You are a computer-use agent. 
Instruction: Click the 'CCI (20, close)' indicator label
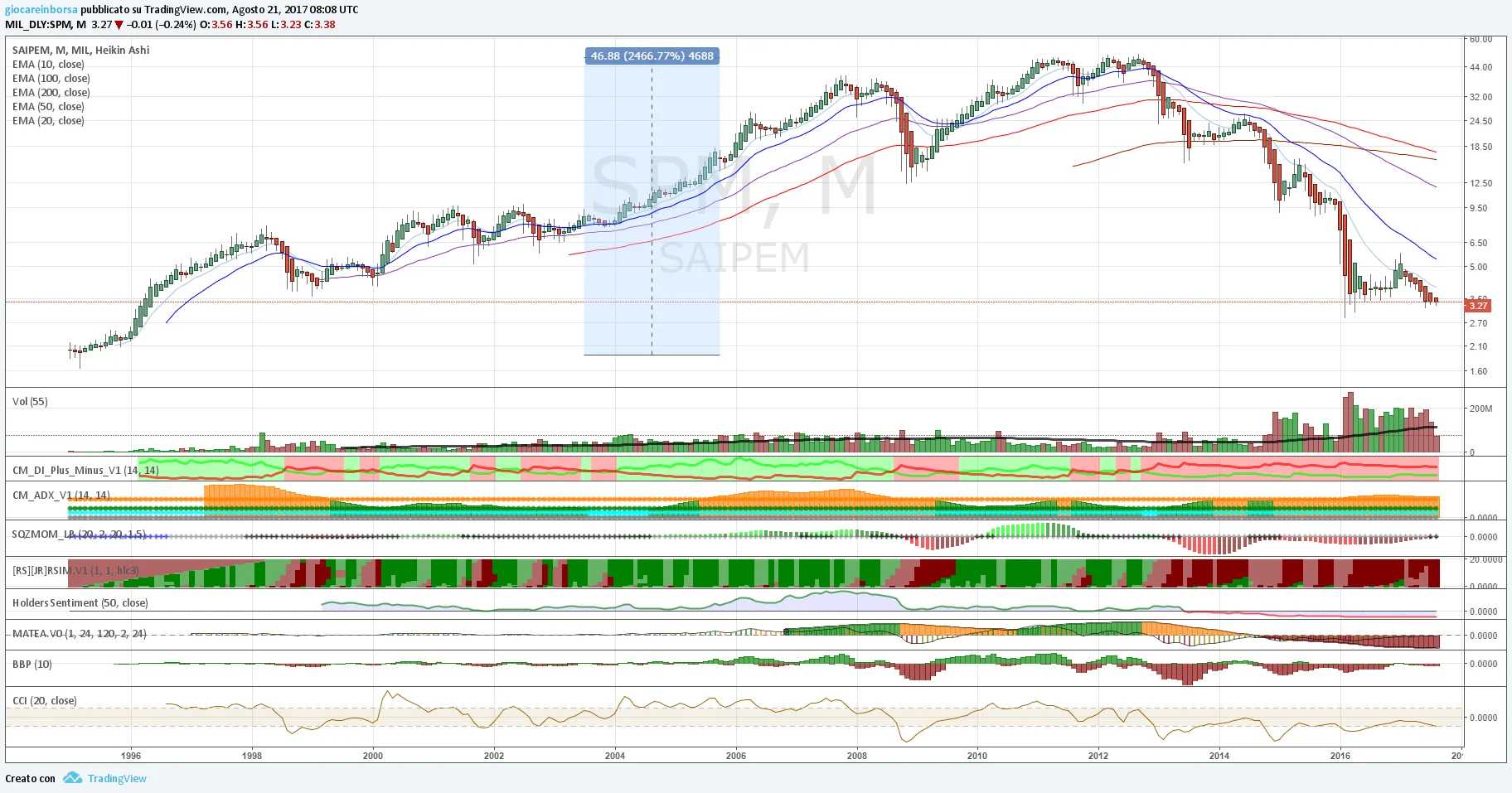(x=45, y=701)
